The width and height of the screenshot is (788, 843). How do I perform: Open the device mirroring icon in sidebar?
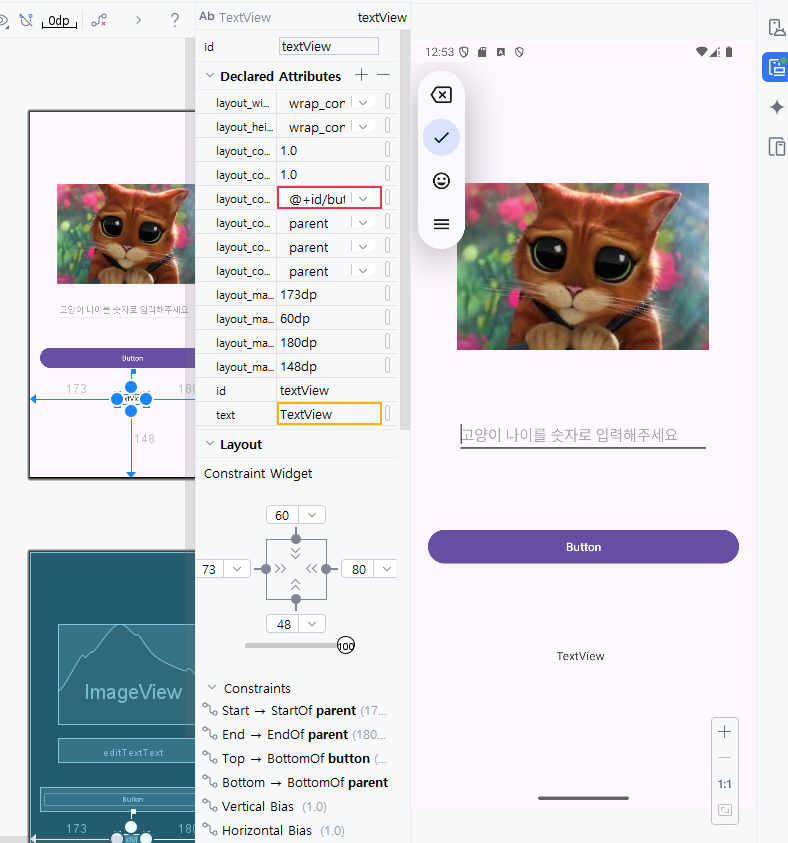(x=777, y=147)
